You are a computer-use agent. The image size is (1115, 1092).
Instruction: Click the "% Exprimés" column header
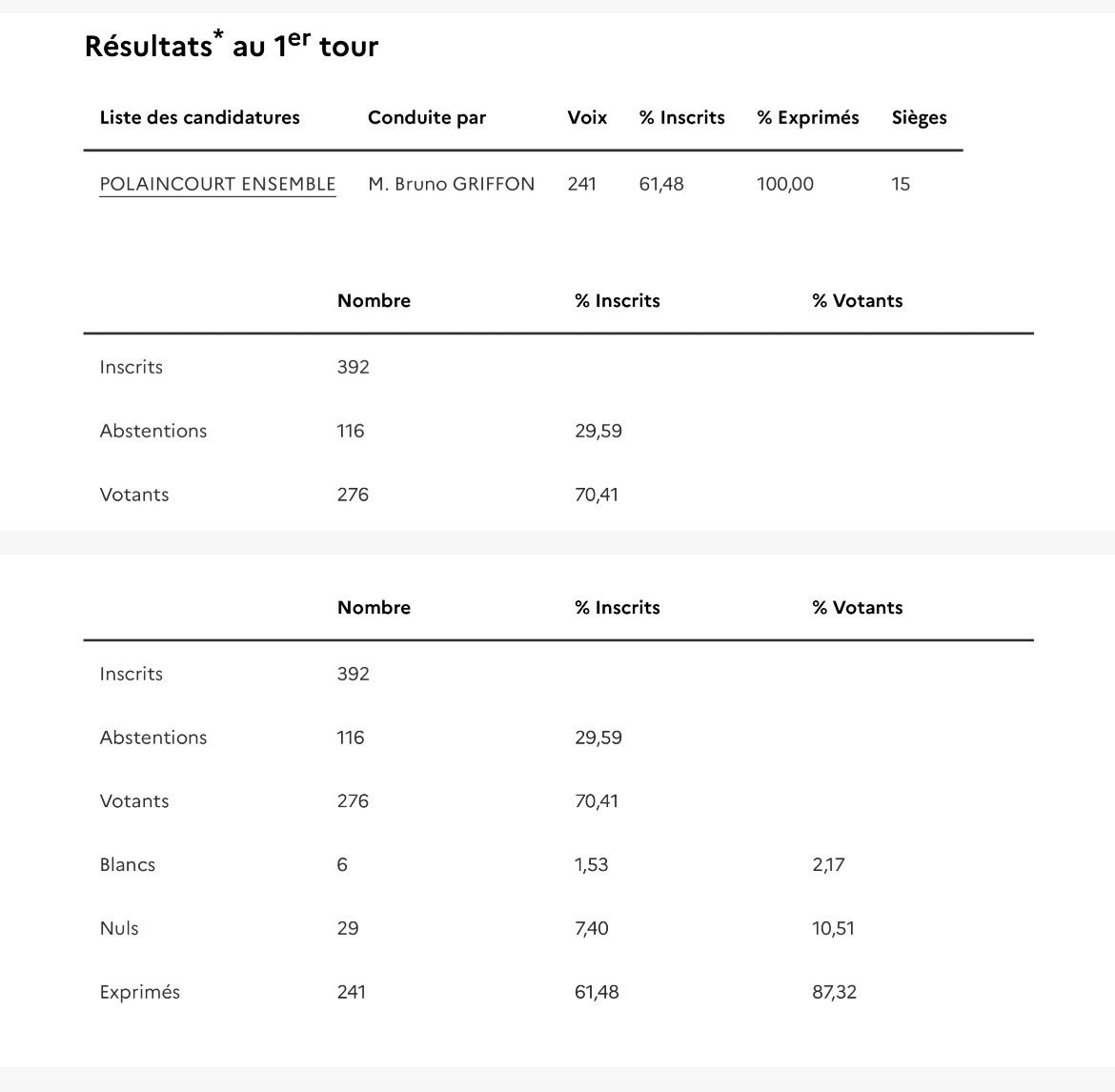(x=808, y=117)
